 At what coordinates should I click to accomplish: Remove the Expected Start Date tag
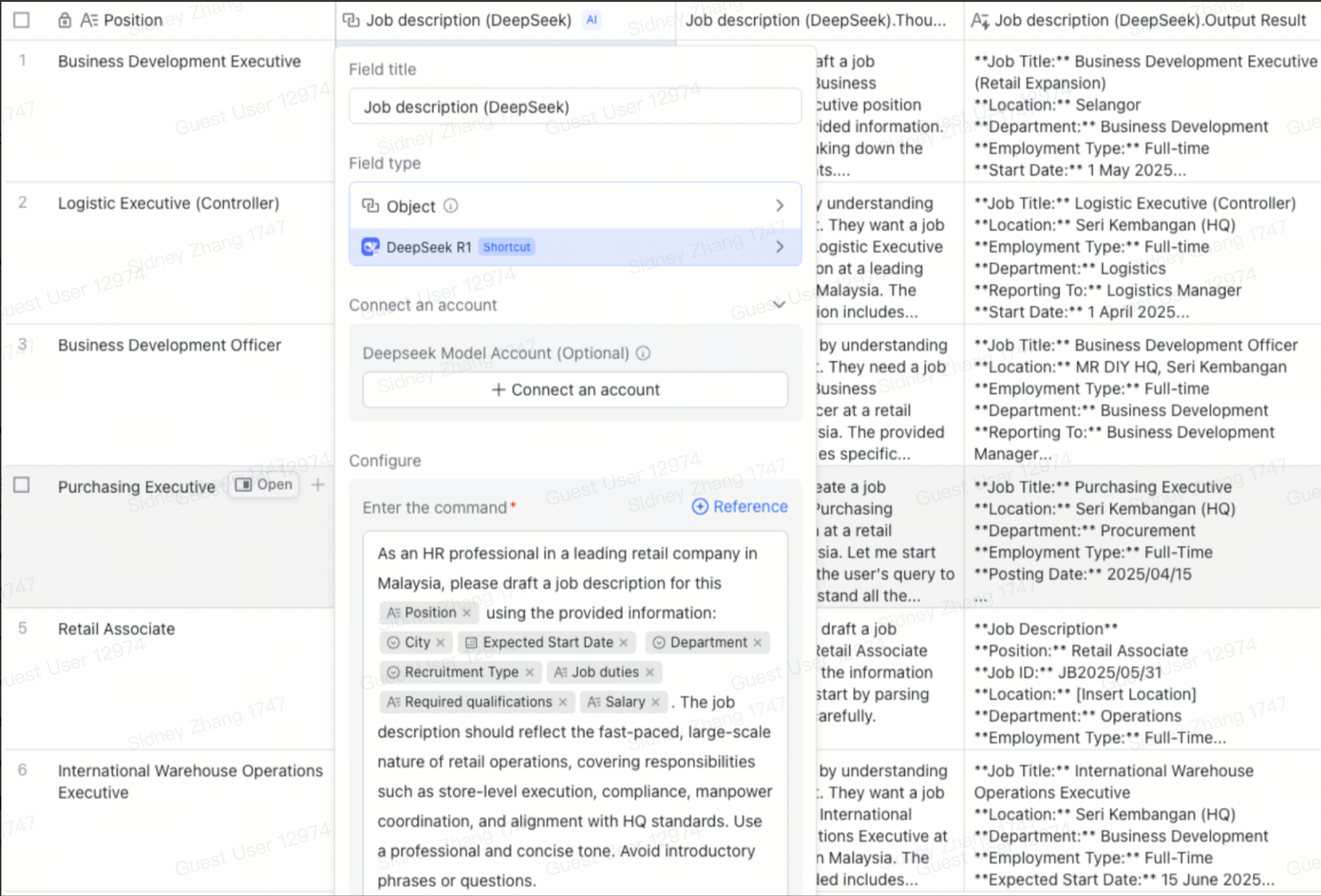coord(624,643)
